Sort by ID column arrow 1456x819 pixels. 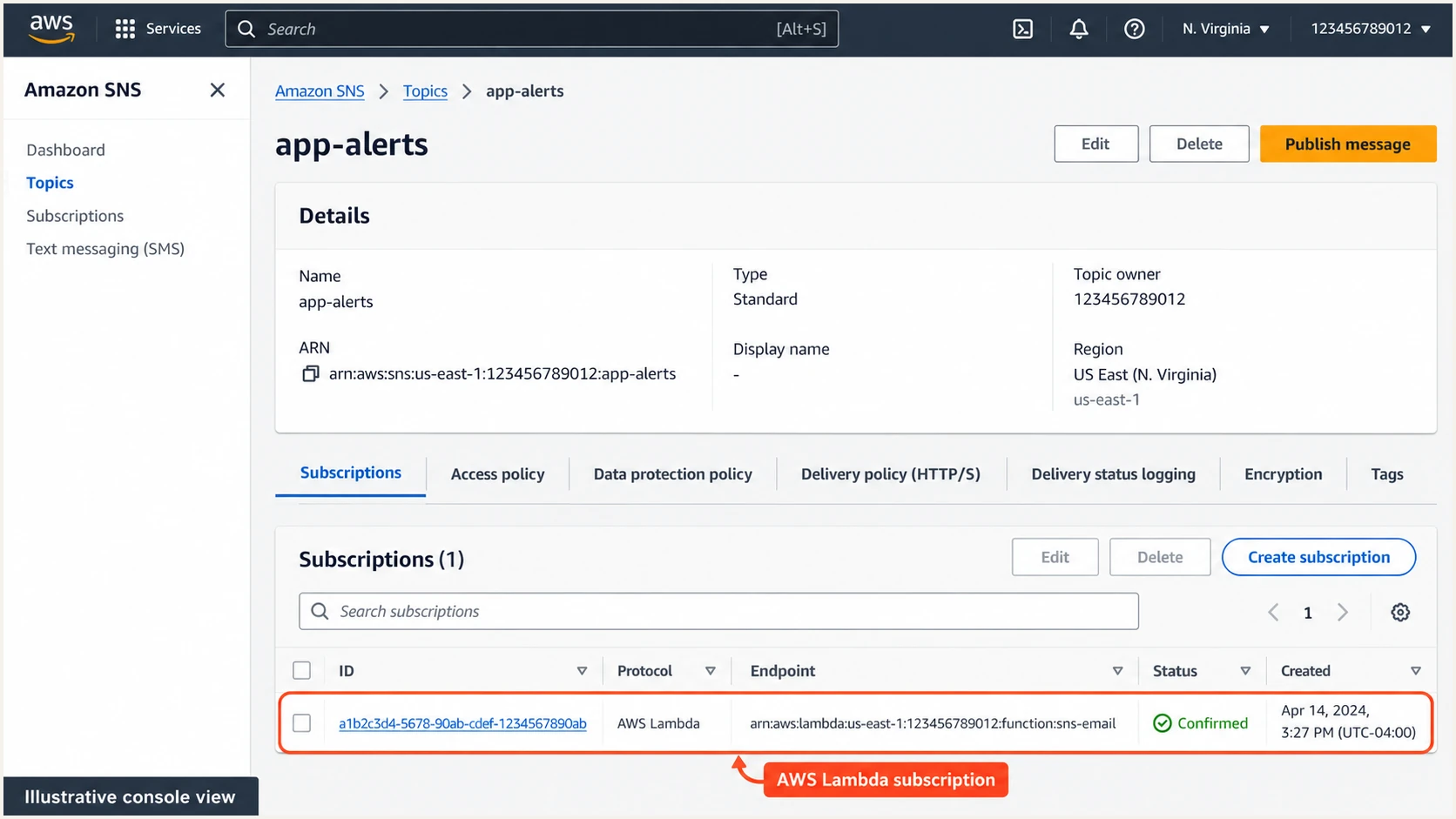pyautogui.click(x=582, y=671)
